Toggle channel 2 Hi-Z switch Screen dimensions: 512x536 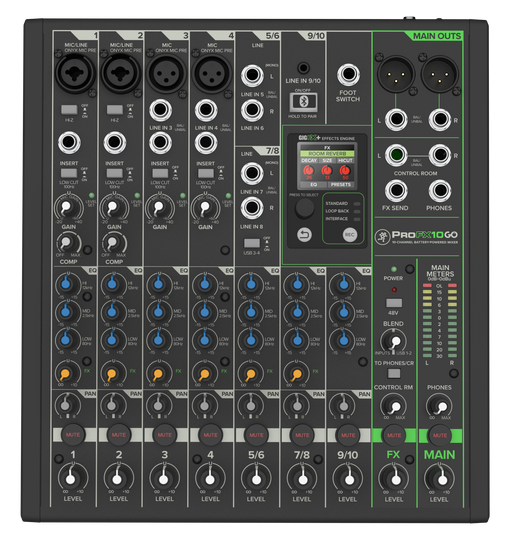pos(115,110)
